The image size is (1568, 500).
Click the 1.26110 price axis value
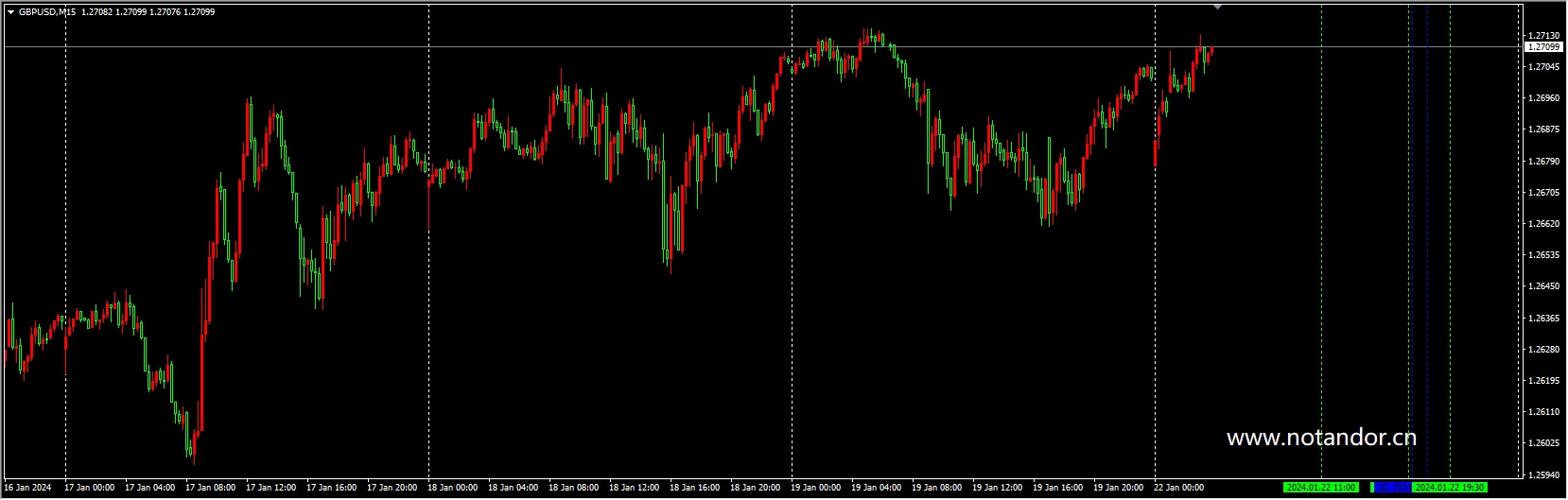[x=1543, y=412]
